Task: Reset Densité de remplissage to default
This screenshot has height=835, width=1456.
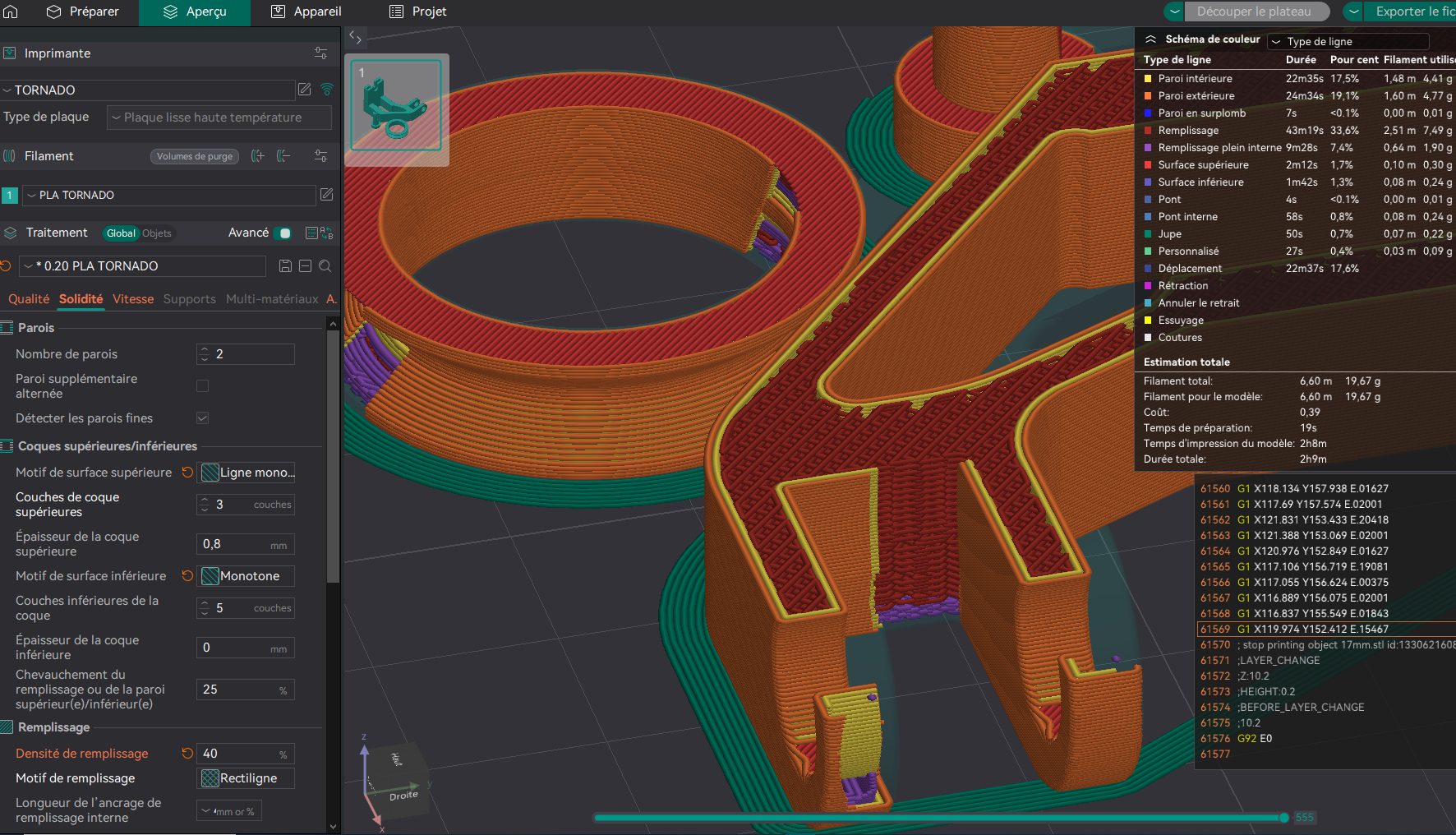Action: (187, 753)
